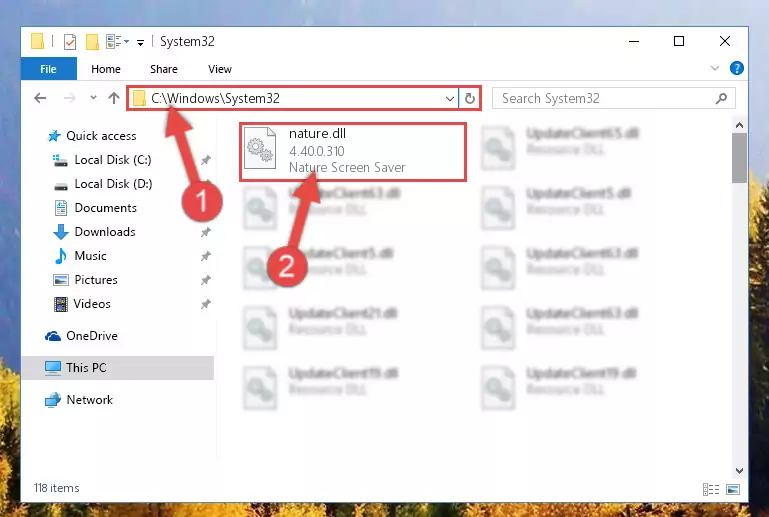Expand the ribbon with the chevron
This screenshot has width=769, height=517.
pyautogui.click(x=715, y=68)
